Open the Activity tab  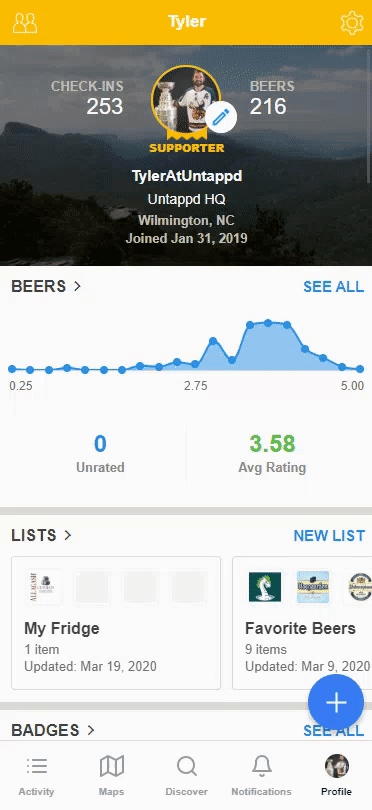tap(36, 776)
